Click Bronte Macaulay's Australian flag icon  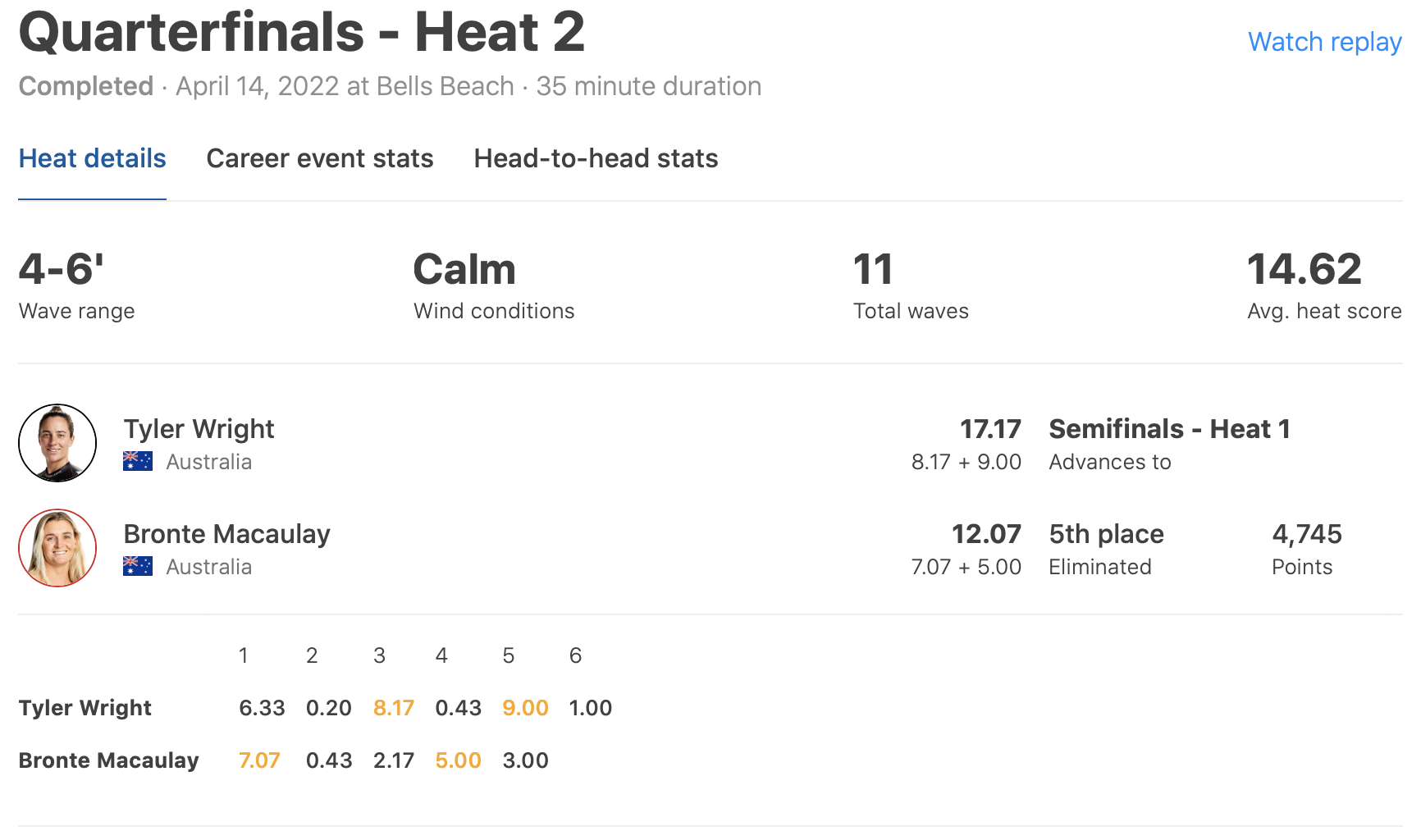pos(138,567)
